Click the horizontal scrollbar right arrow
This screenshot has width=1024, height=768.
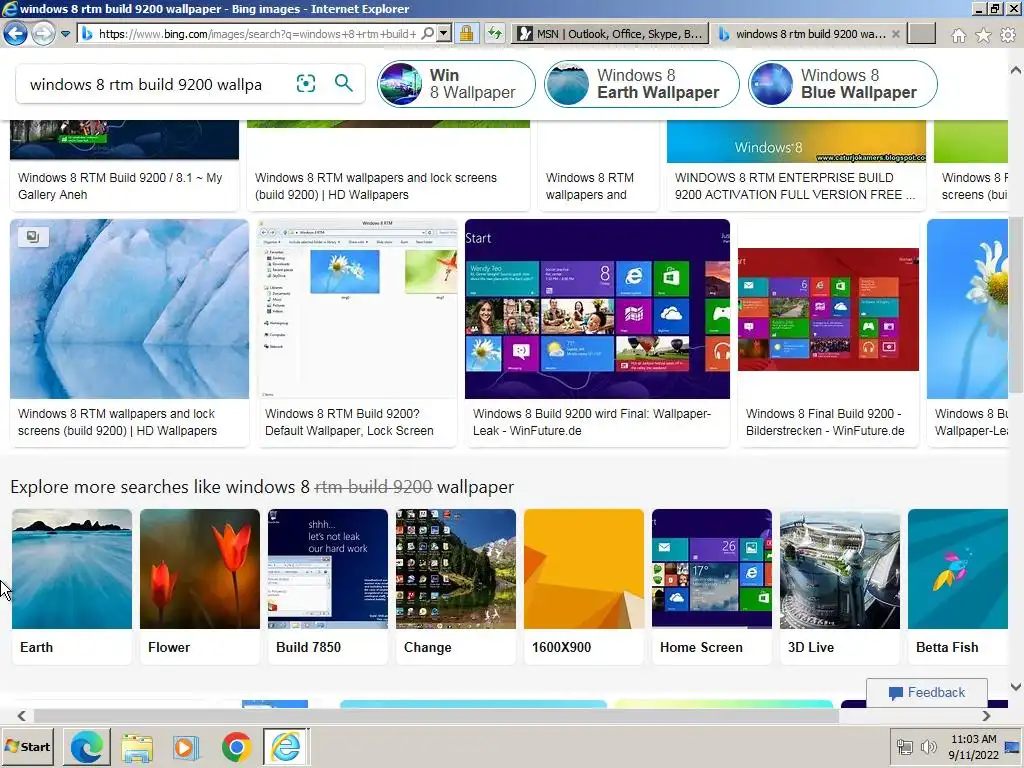coord(987,716)
